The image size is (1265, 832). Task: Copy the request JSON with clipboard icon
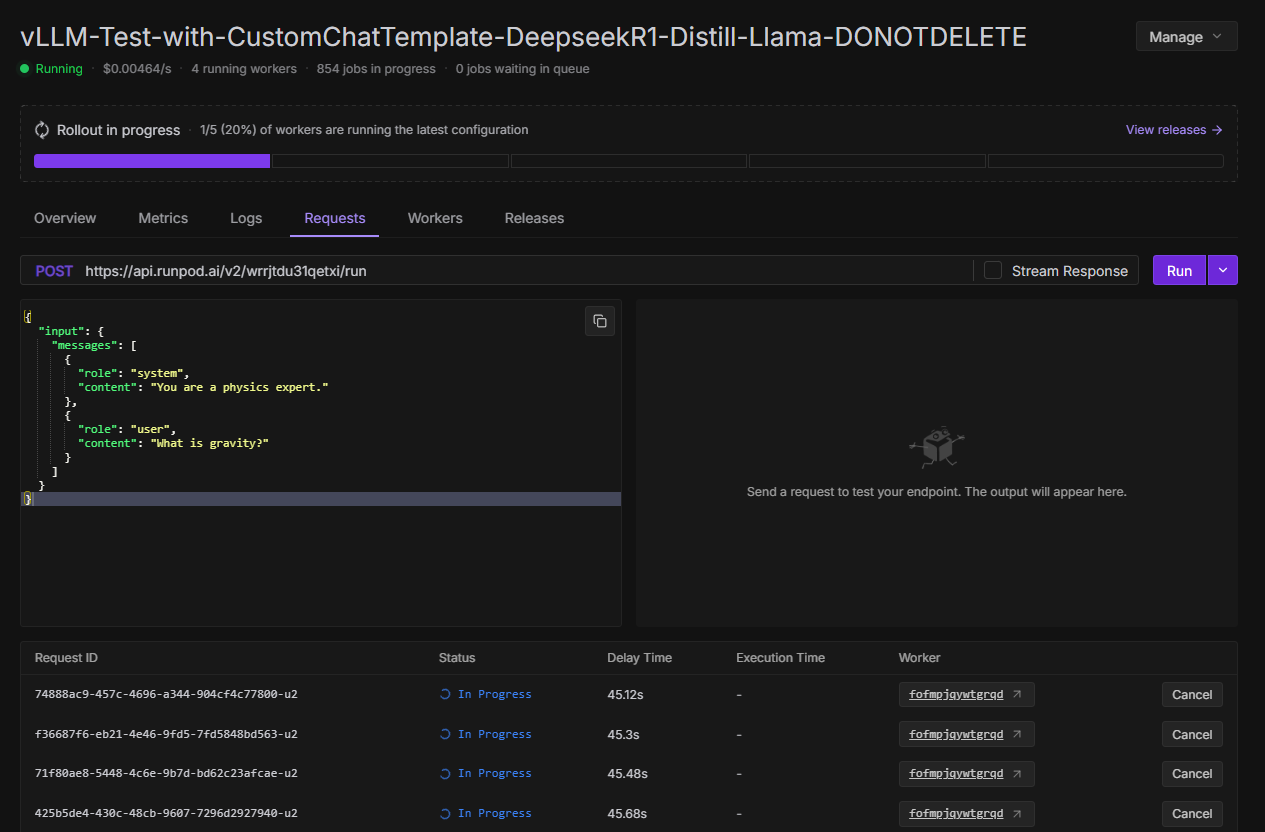tap(600, 321)
